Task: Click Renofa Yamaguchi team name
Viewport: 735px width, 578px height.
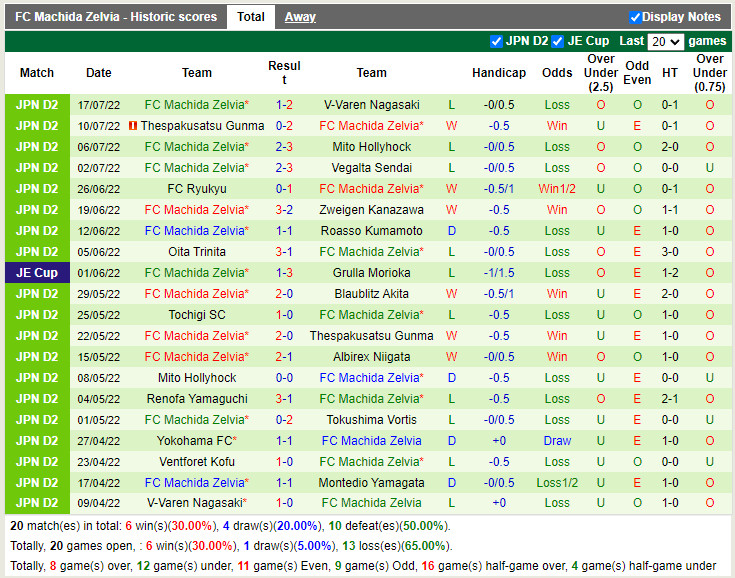Action: pos(197,399)
